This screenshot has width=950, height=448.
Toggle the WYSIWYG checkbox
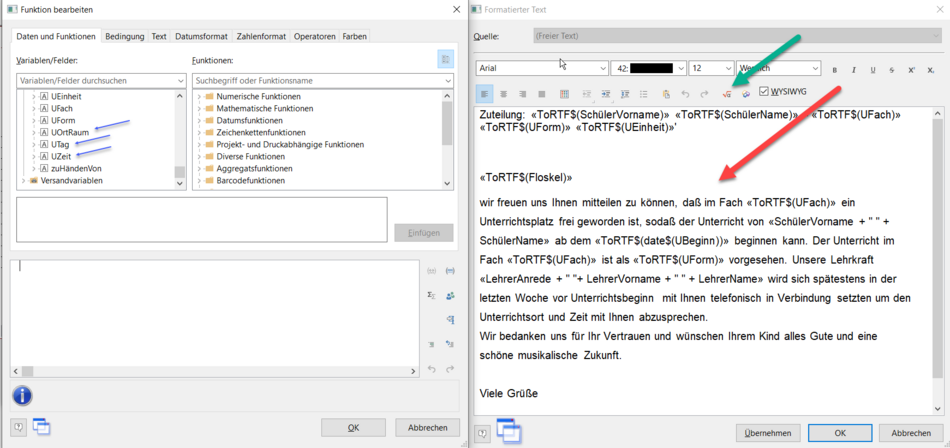765,92
